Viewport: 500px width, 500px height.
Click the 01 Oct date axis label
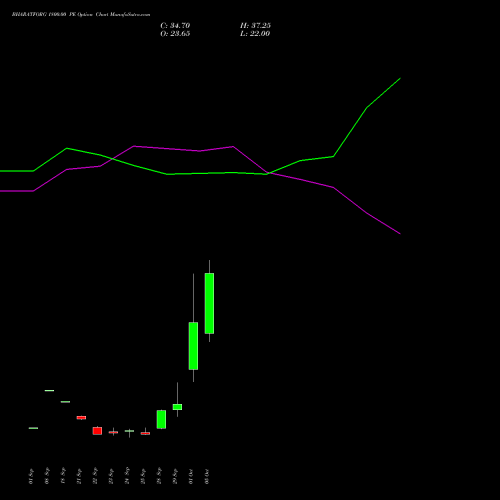(191, 476)
